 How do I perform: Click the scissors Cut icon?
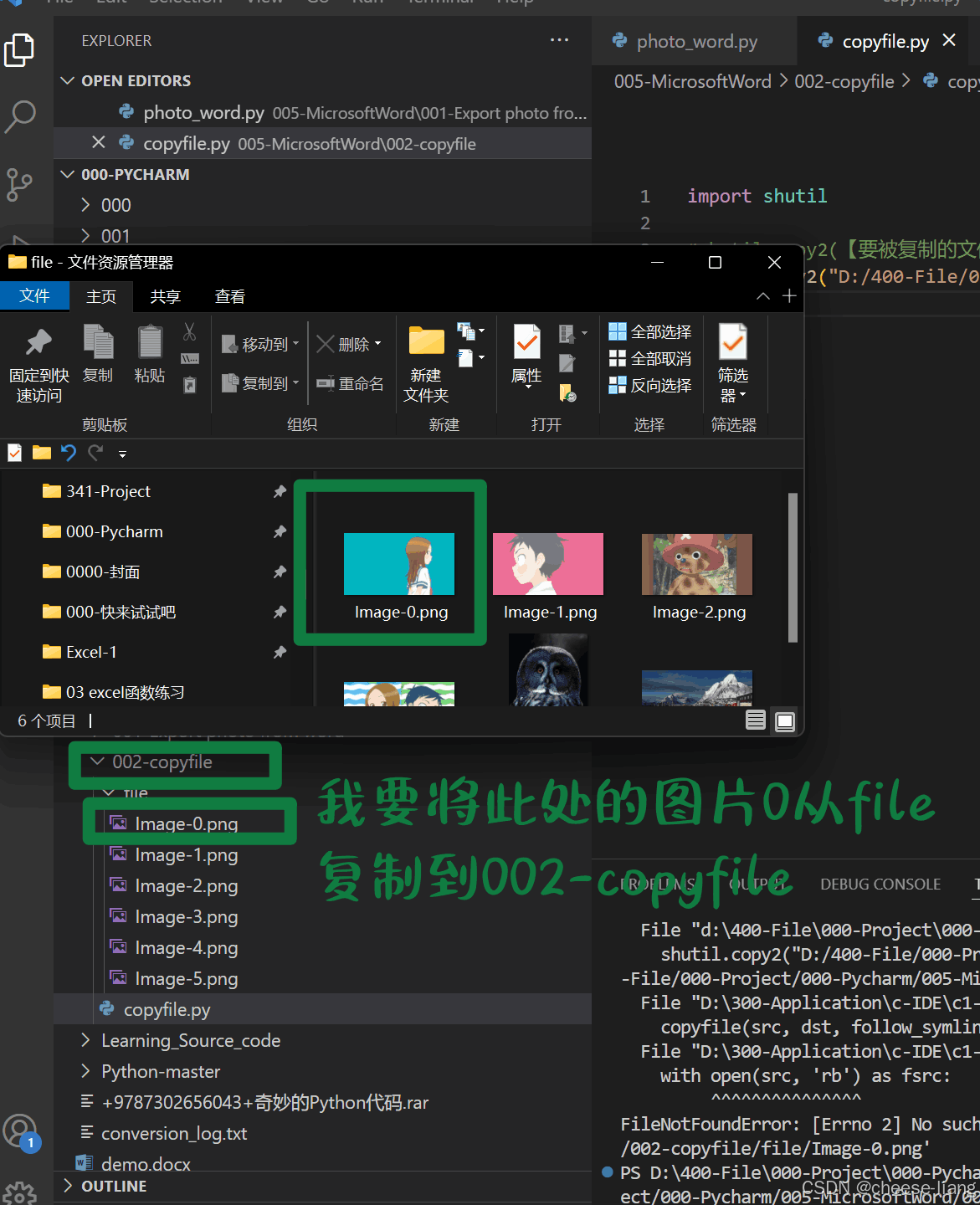(190, 332)
